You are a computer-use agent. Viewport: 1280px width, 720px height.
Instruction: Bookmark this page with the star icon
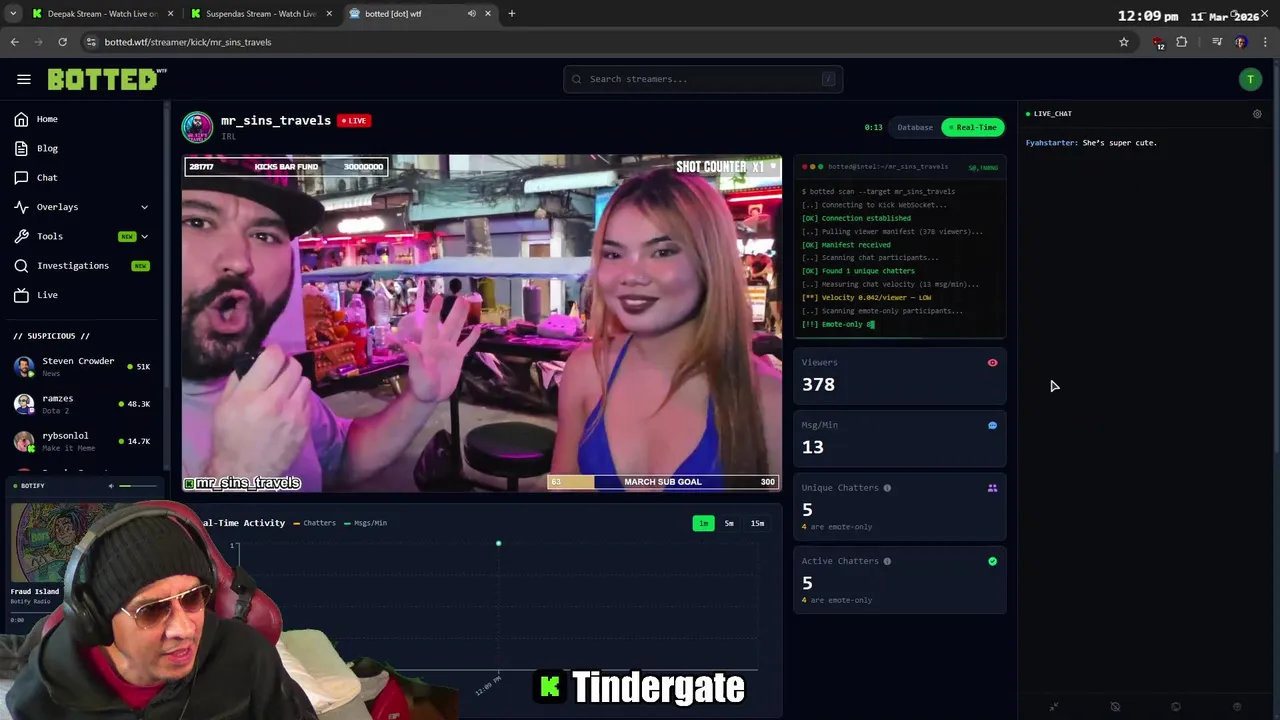(1124, 42)
